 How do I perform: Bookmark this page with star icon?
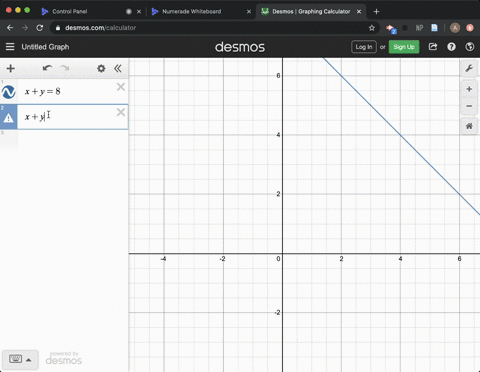372,28
